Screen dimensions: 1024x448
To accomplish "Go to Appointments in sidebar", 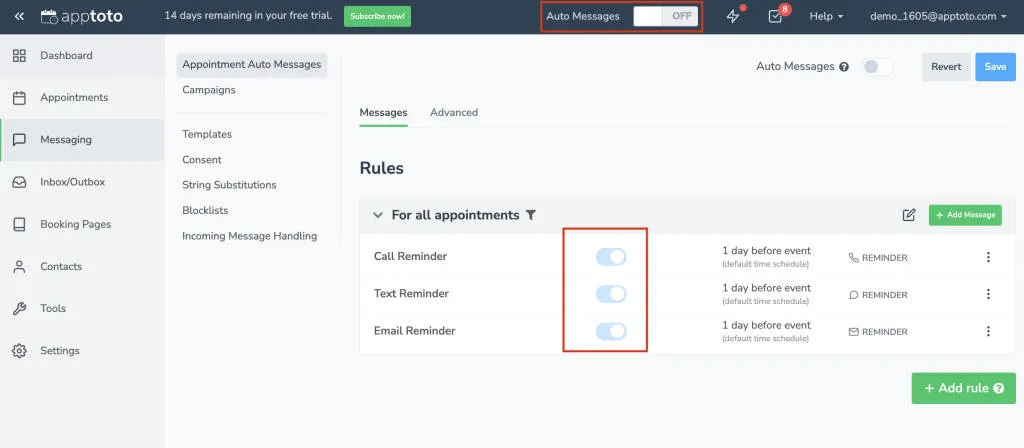I will [x=74, y=98].
